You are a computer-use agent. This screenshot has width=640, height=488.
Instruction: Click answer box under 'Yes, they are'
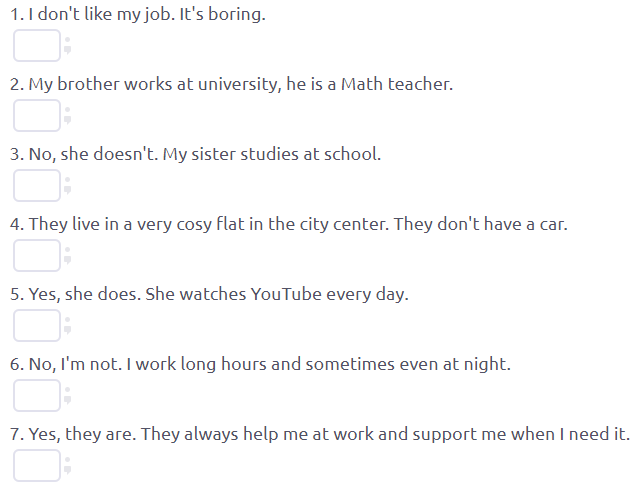[37, 466]
